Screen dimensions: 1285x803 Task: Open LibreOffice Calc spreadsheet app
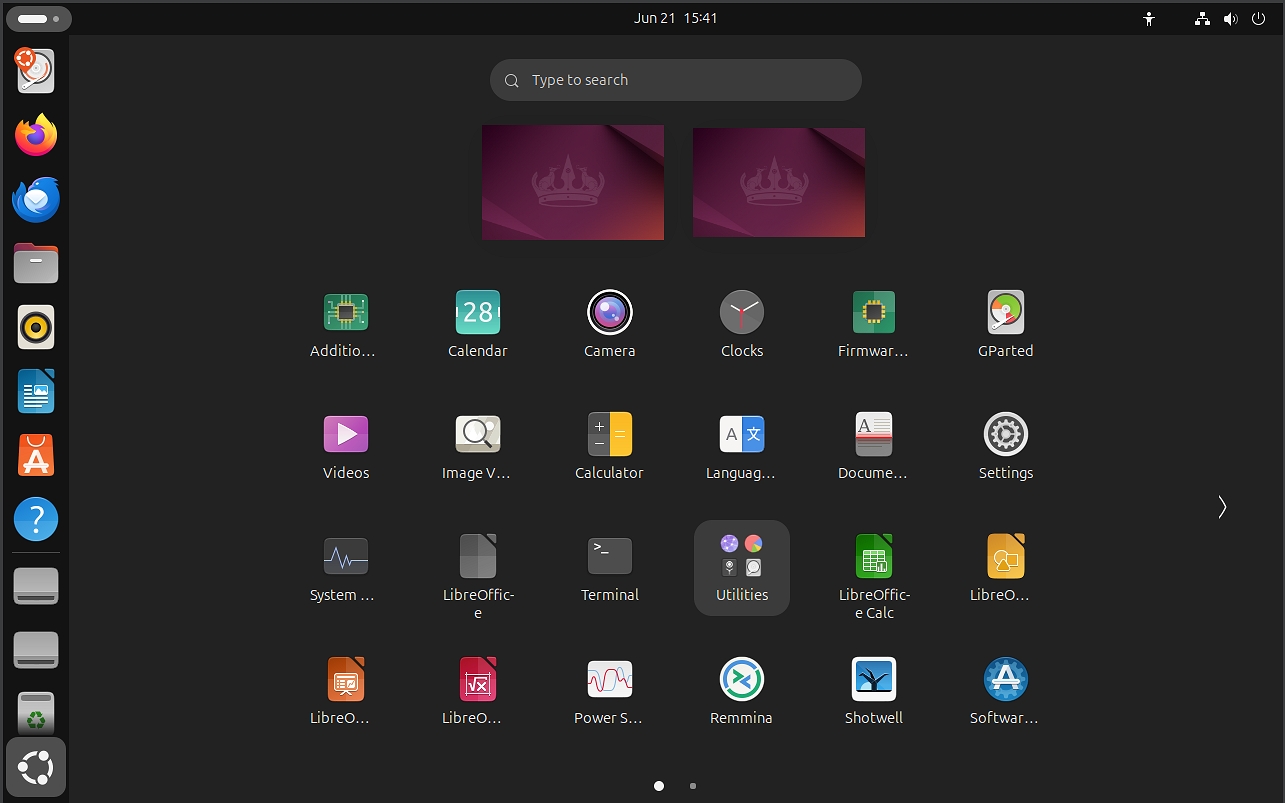point(873,557)
